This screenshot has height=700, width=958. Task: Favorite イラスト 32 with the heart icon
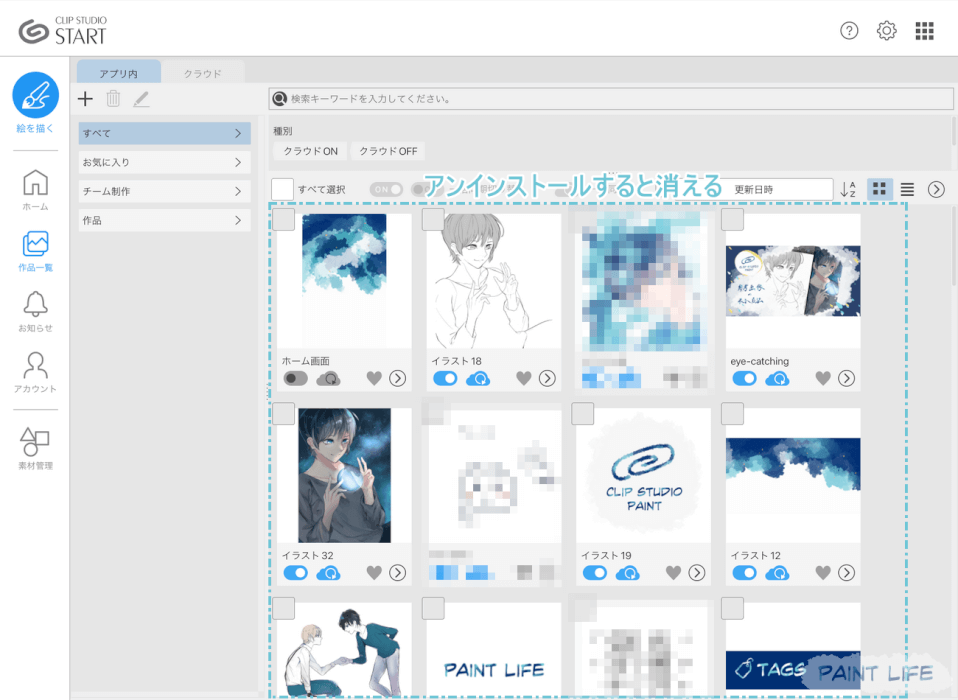(375, 573)
